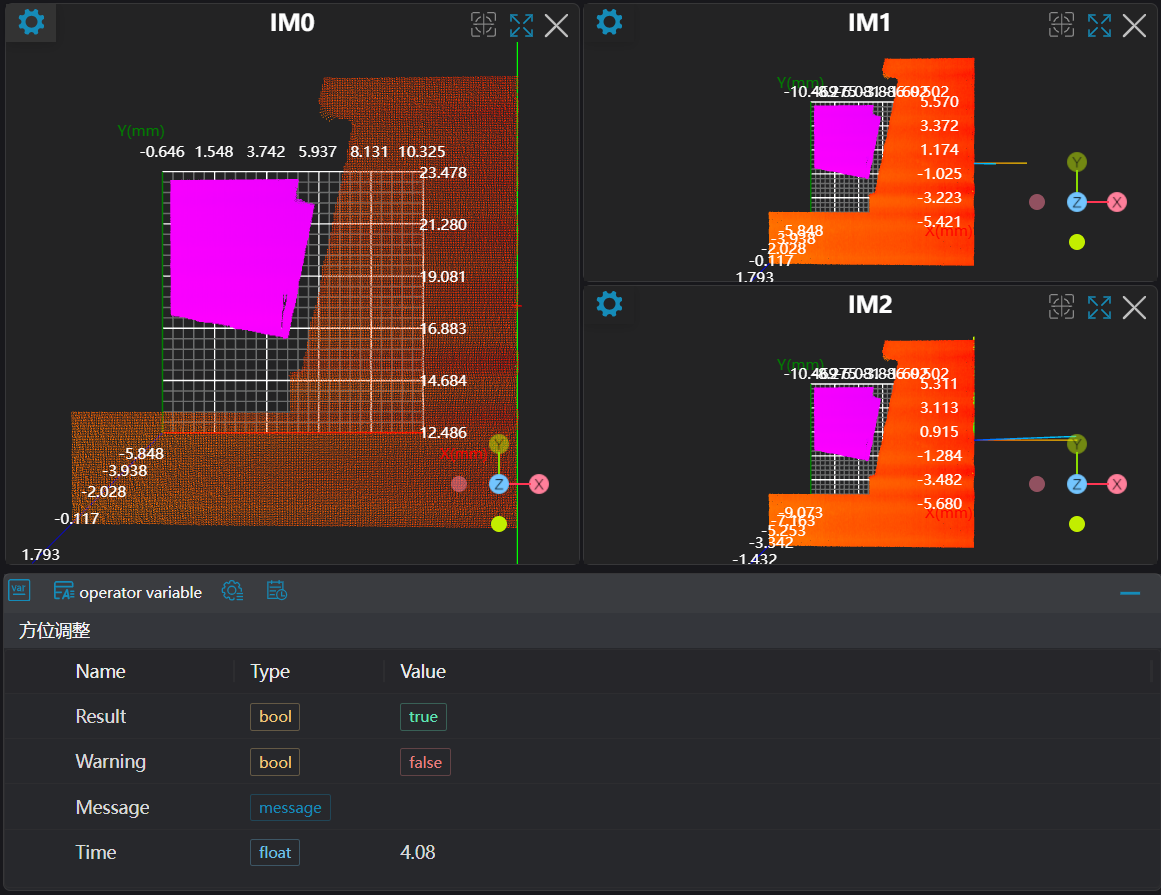Open settings gear in IM1 viewer
1161x895 pixels.
(x=609, y=22)
